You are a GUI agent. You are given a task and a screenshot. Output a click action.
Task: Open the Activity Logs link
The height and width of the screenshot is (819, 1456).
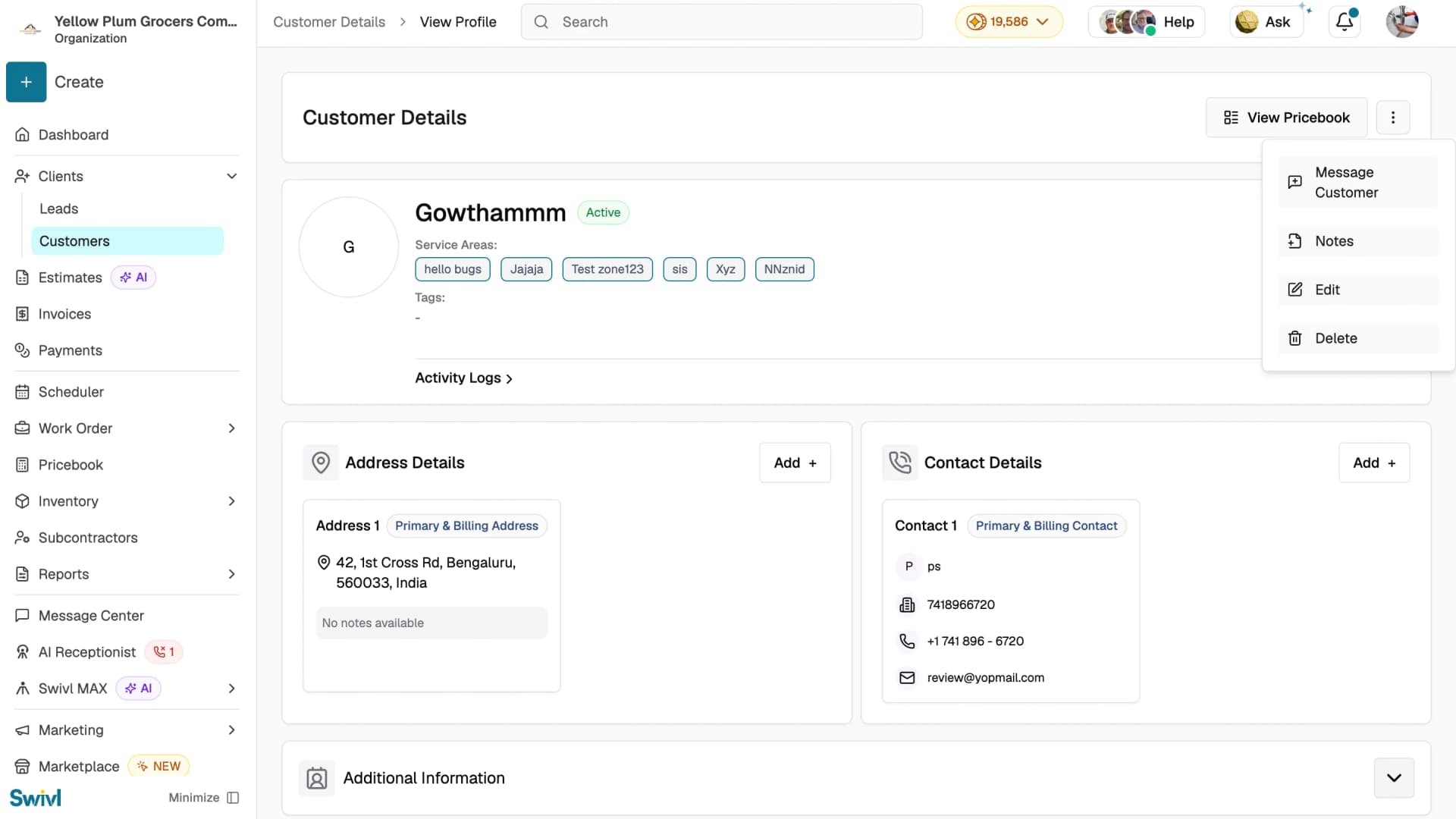tap(464, 378)
